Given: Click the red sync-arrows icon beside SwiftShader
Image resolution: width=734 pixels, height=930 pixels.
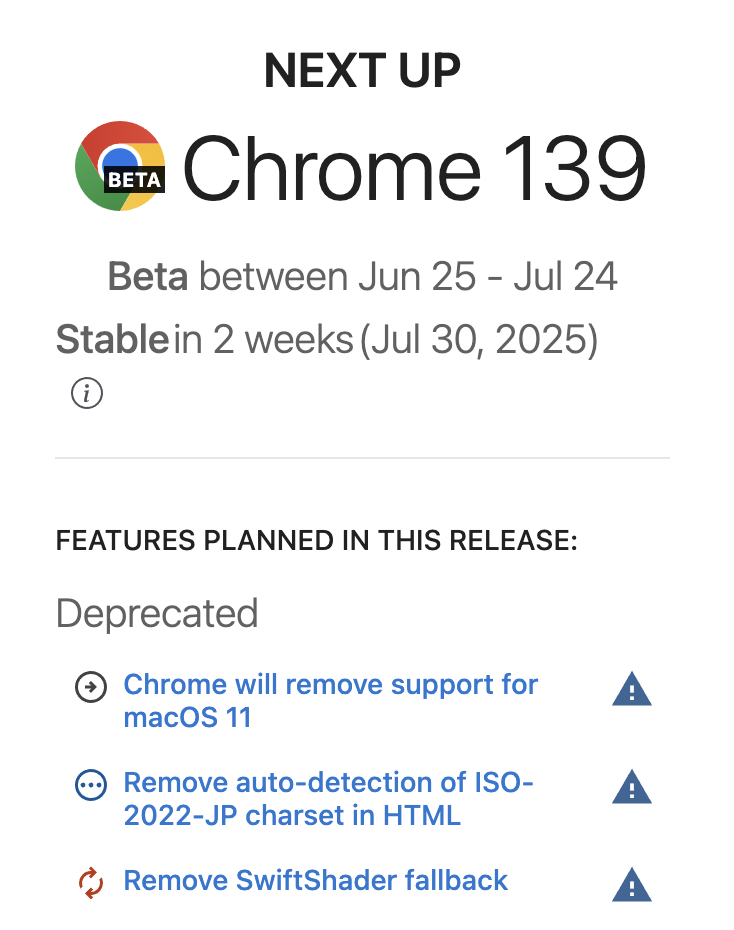Looking at the screenshot, I should [91, 883].
